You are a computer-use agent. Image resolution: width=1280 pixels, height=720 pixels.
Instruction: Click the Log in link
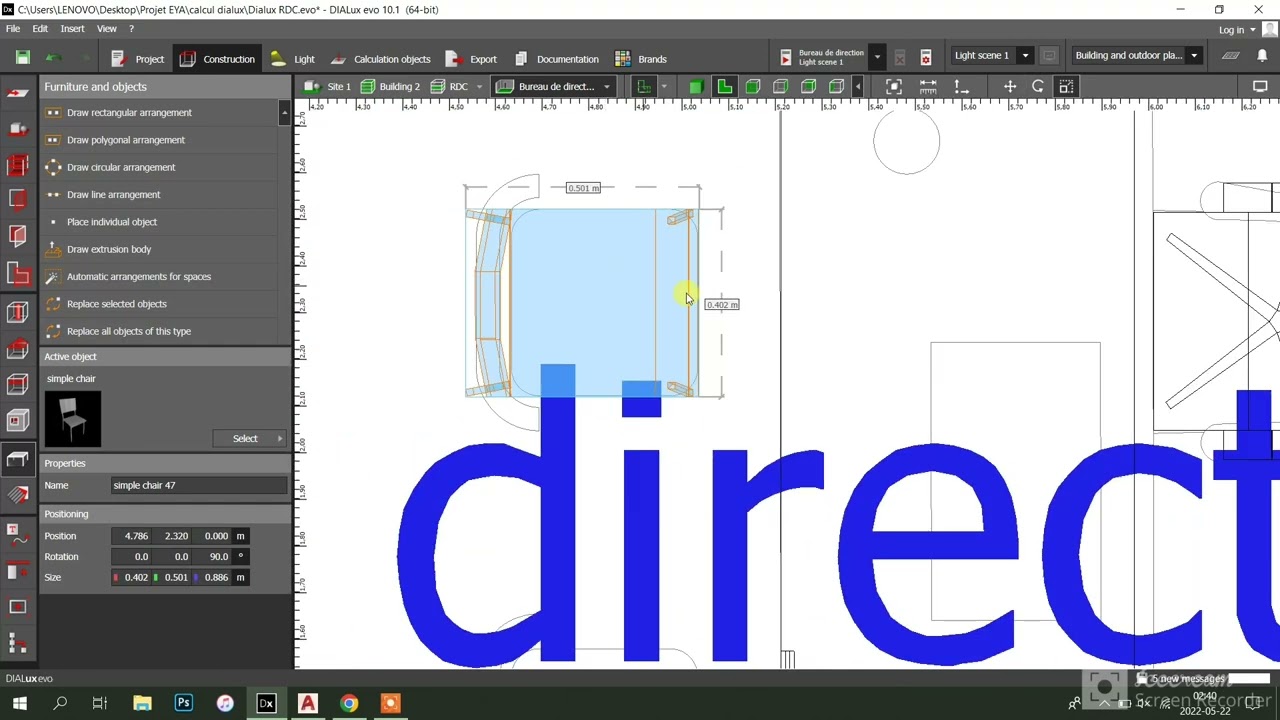click(x=1231, y=30)
